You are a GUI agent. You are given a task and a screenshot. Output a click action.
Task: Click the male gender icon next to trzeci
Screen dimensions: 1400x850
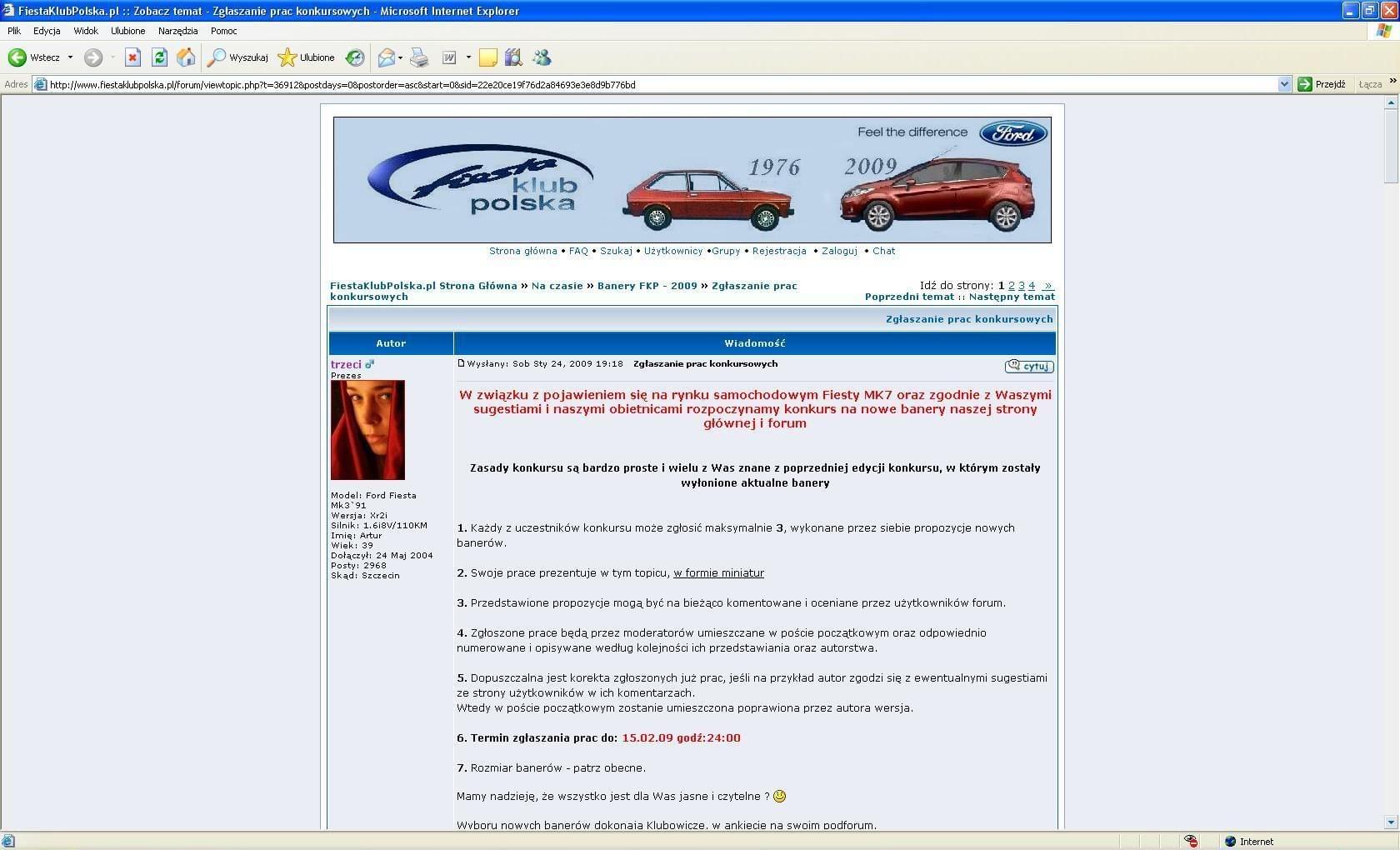click(x=370, y=364)
